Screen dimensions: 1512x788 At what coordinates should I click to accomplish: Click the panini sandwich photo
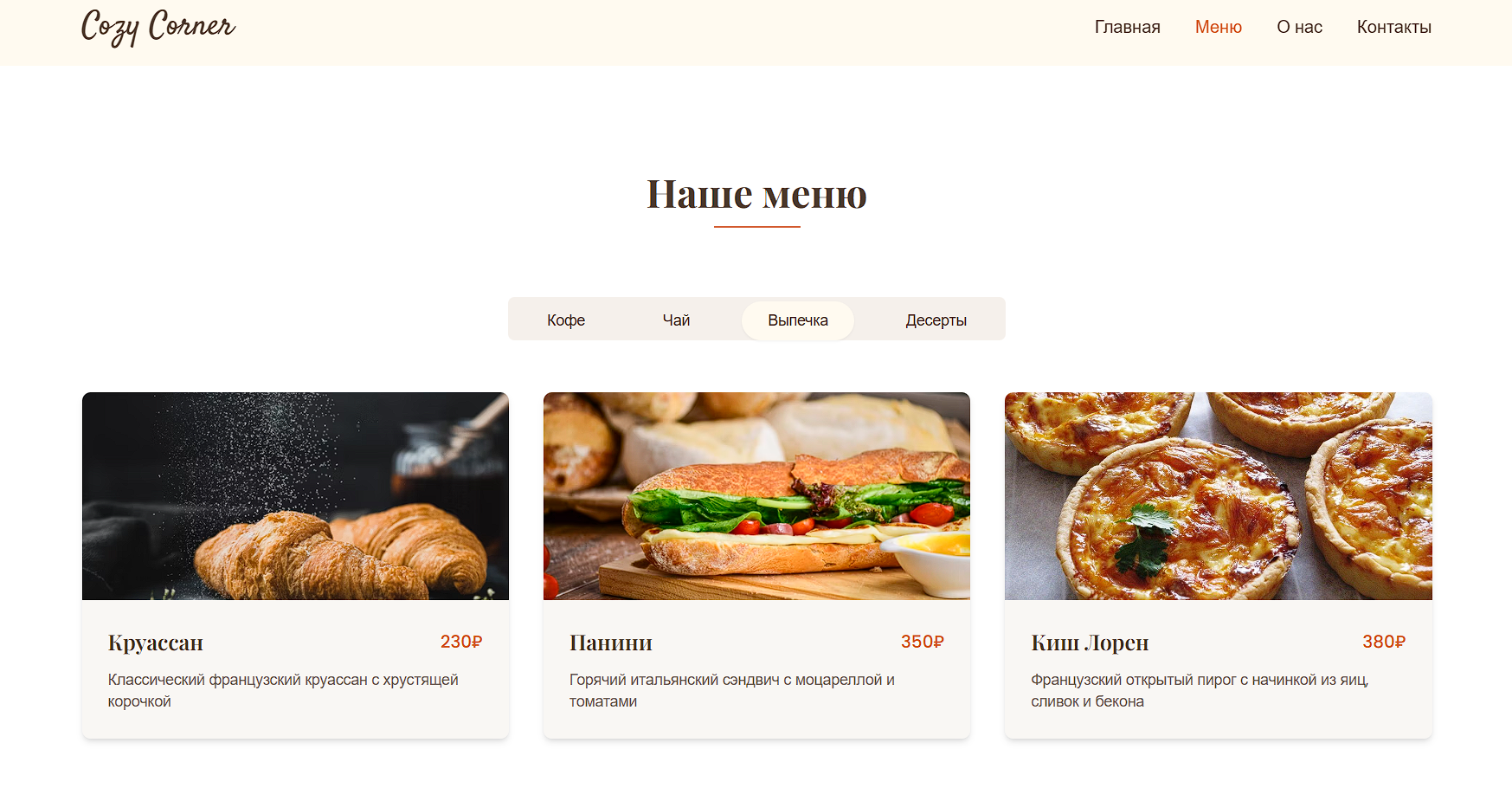pyautogui.click(x=756, y=496)
